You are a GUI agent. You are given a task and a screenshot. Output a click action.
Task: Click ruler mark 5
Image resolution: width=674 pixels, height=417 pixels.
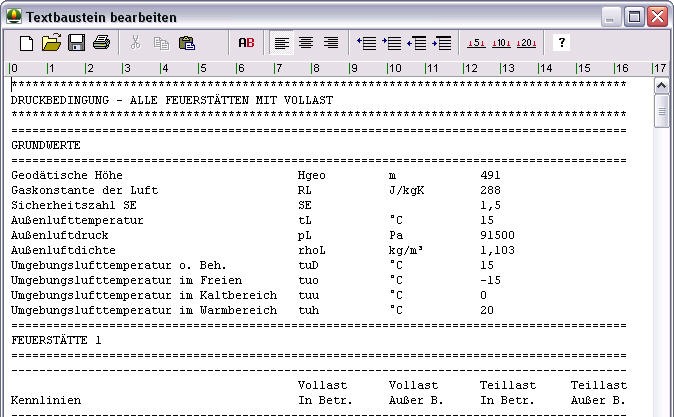click(x=202, y=68)
